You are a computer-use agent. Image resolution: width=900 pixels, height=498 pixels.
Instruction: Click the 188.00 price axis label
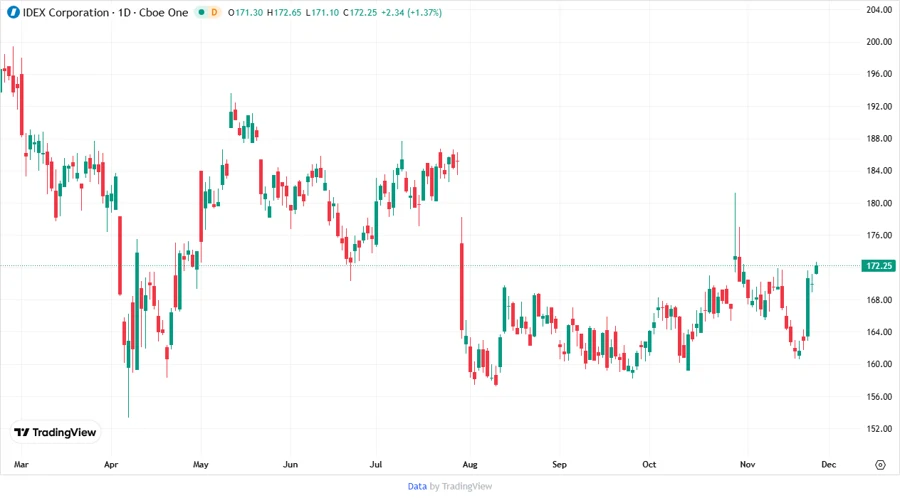point(879,139)
